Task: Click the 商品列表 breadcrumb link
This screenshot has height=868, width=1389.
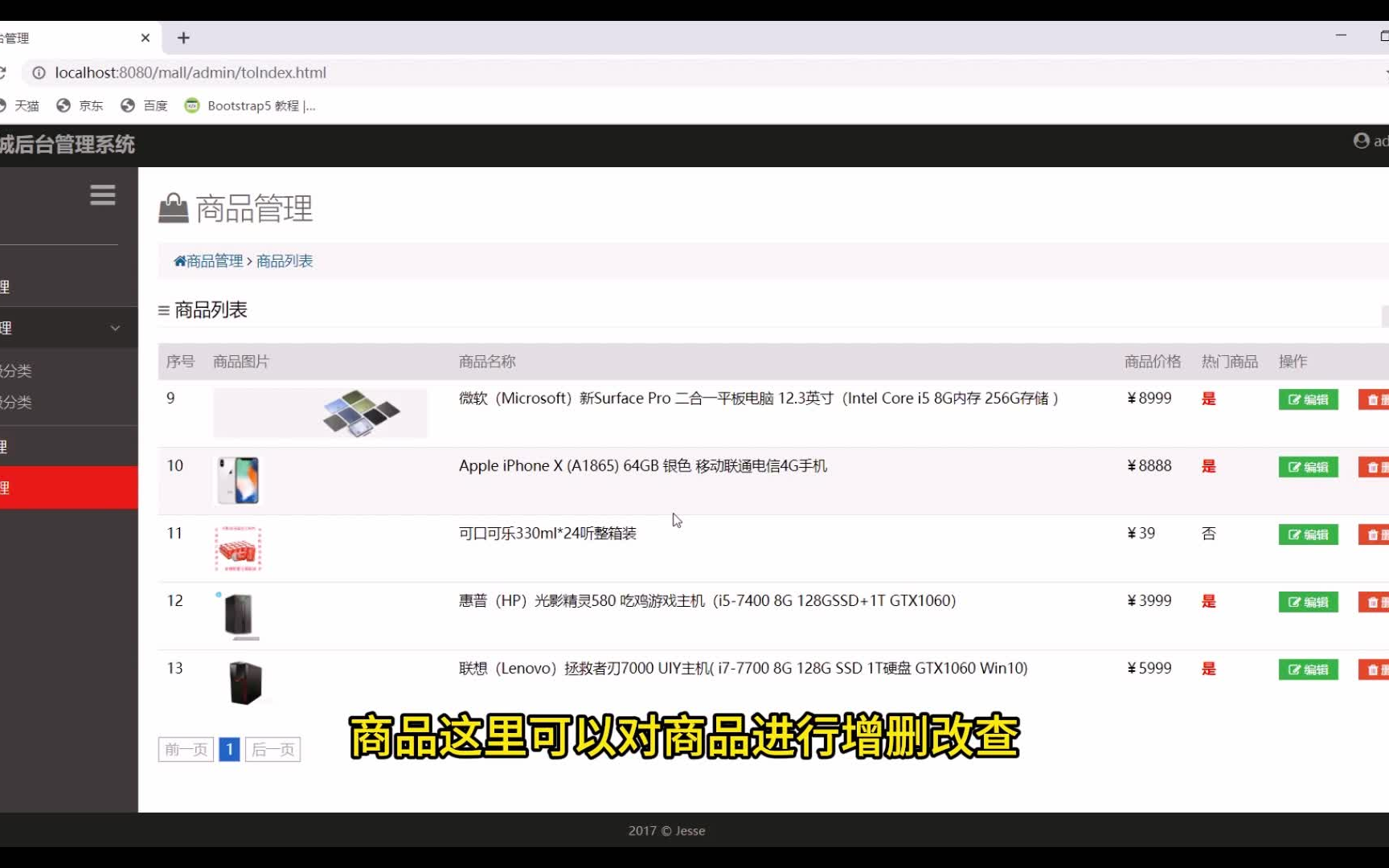Action: (285, 261)
